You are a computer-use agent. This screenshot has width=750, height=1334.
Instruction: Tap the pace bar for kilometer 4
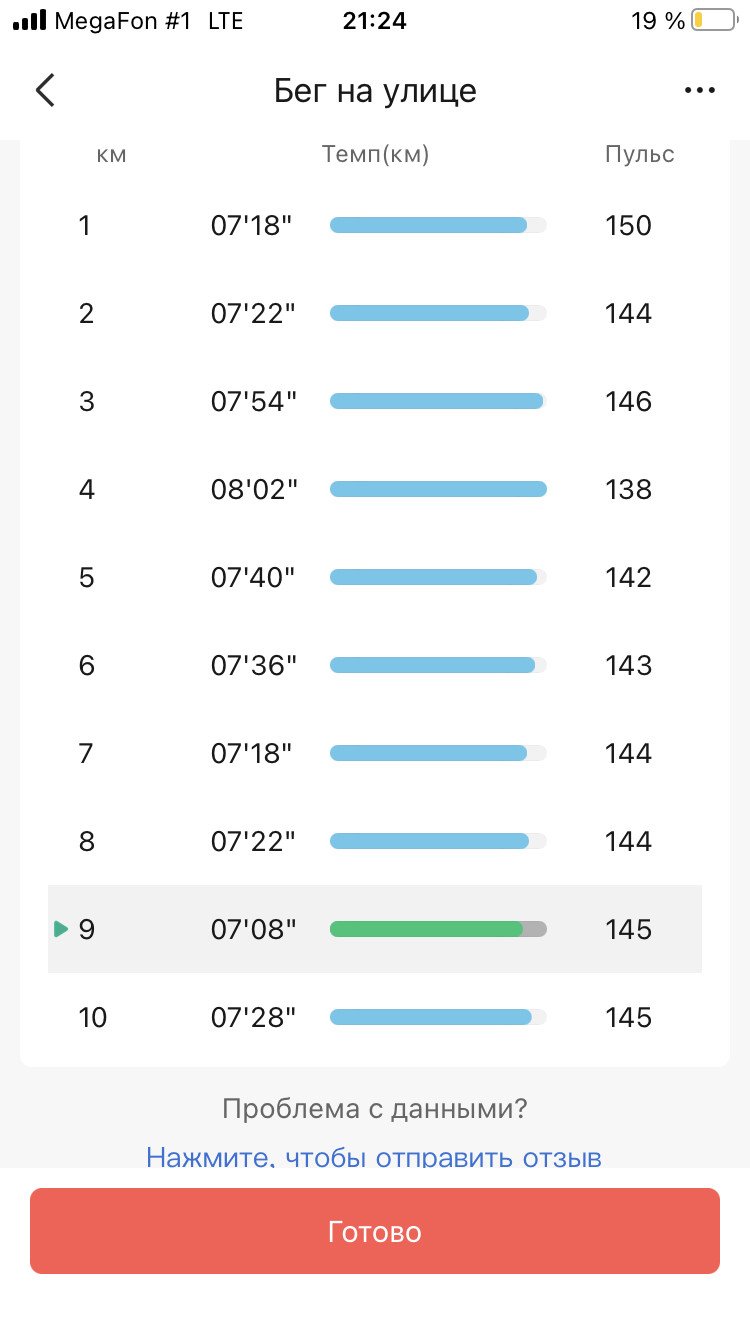[x=438, y=489]
